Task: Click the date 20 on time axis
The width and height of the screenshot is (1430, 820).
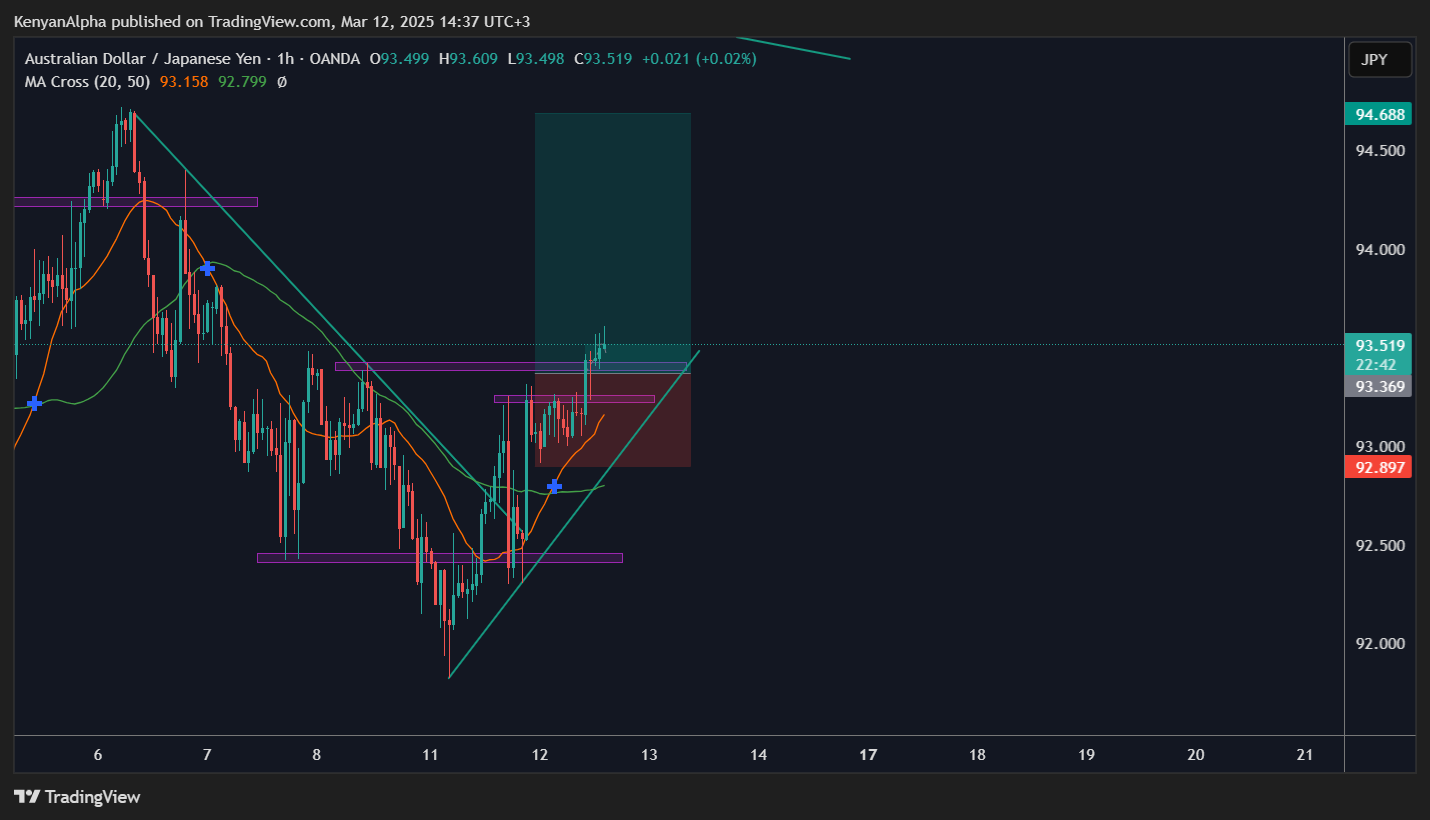Action: click(x=1195, y=755)
